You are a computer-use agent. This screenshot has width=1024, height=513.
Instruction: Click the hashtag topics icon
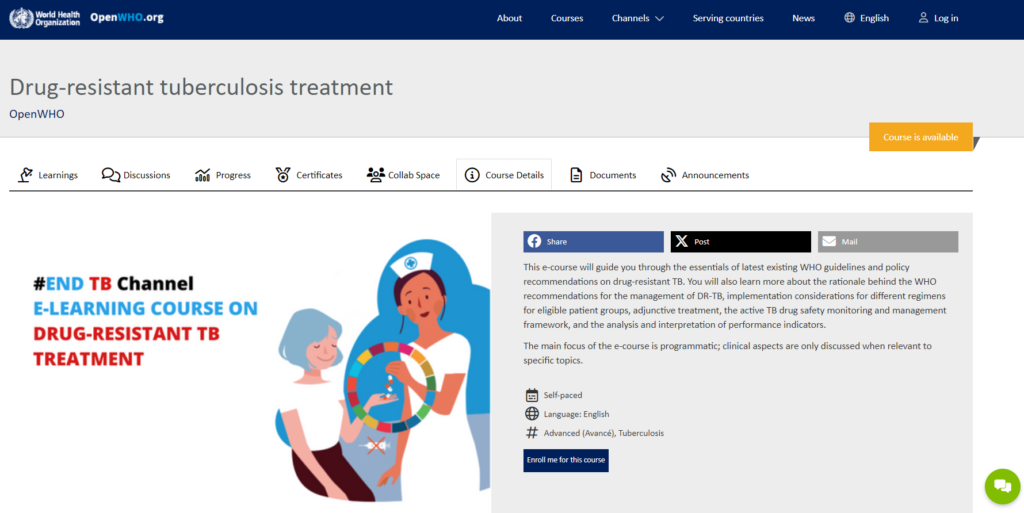pyautogui.click(x=532, y=433)
